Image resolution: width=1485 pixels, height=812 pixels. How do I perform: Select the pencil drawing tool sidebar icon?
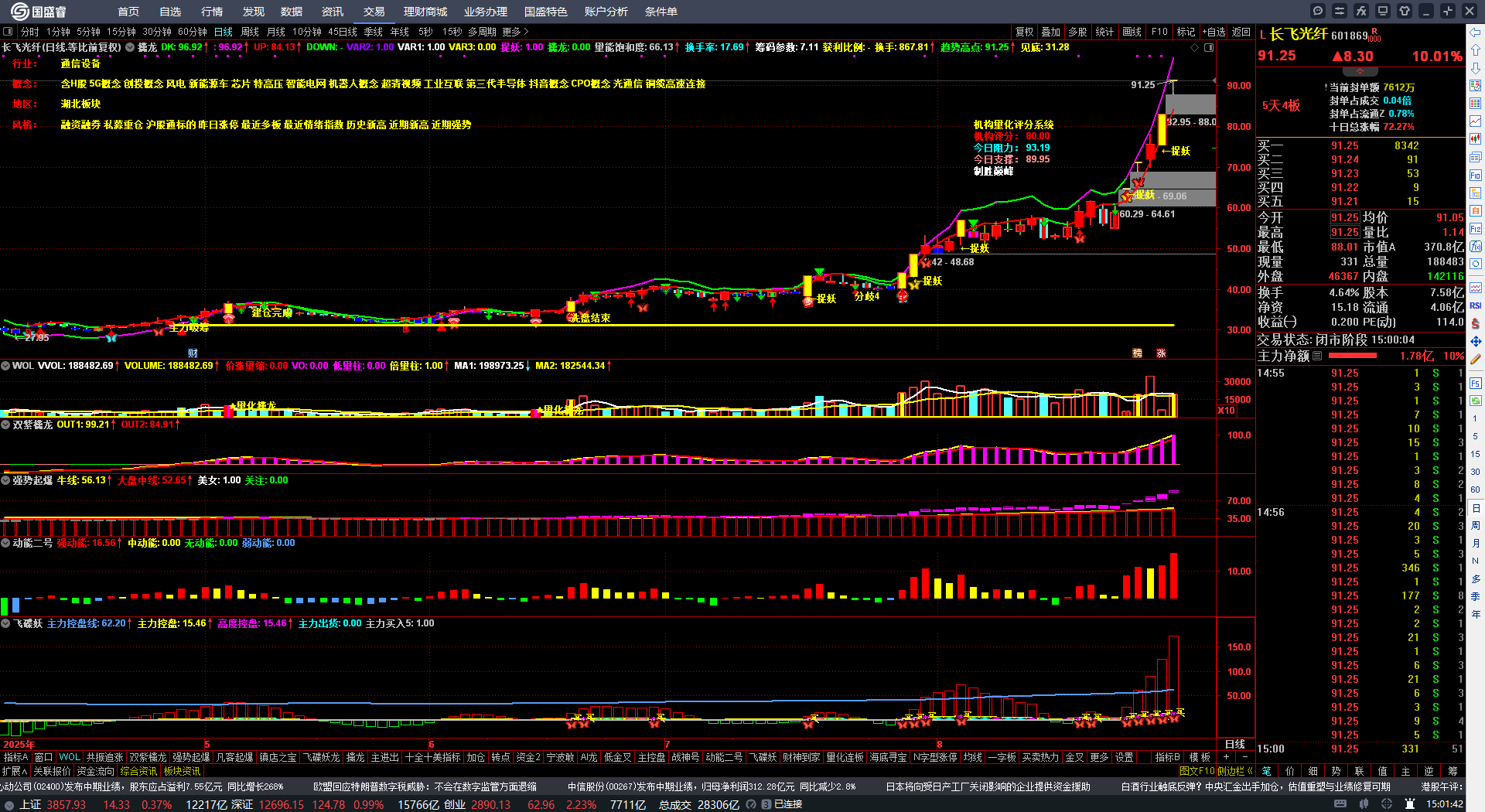point(1476,359)
